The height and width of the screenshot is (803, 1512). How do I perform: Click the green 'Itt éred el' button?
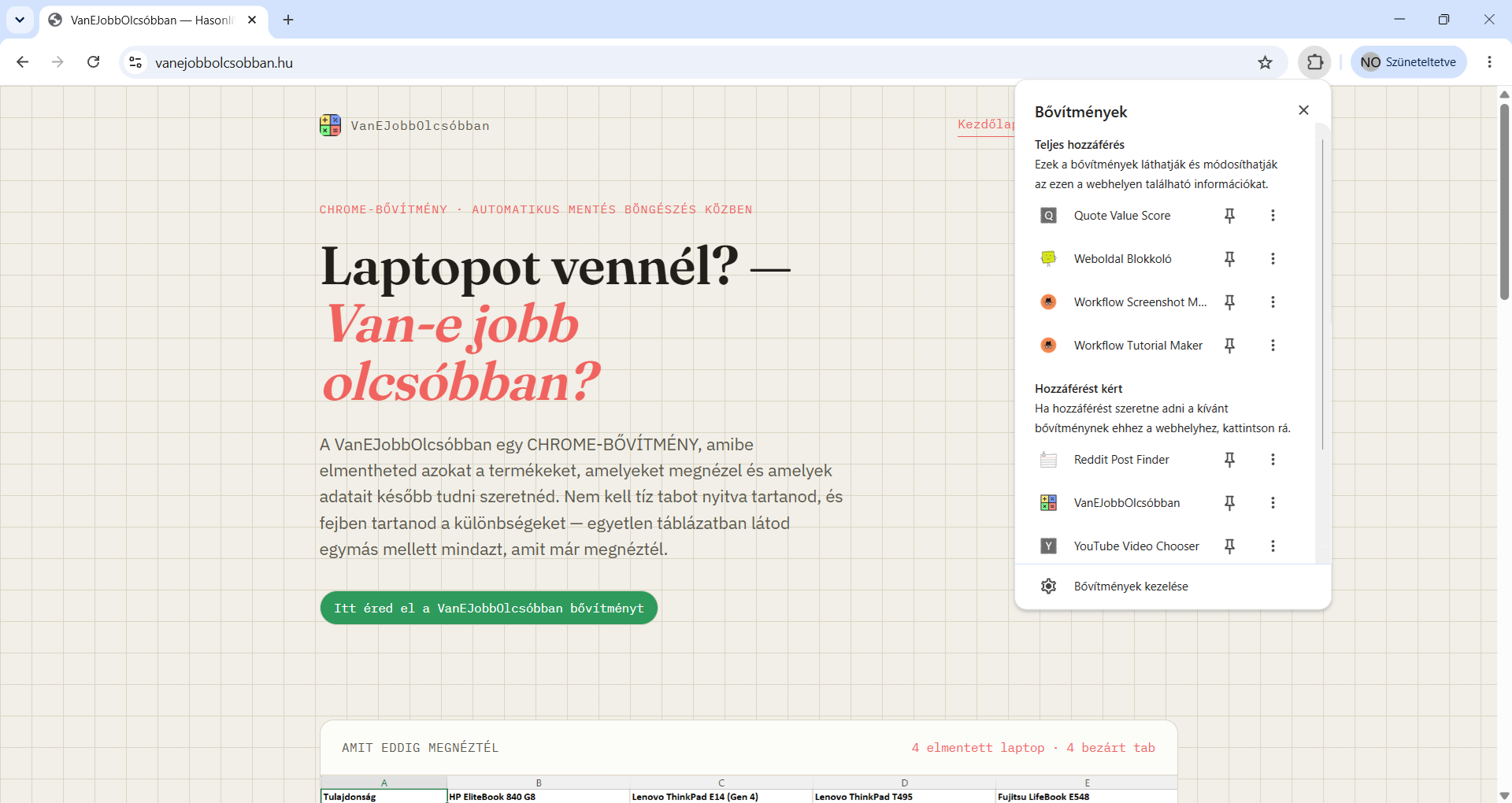pyautogui.click(x=489, y=608)
